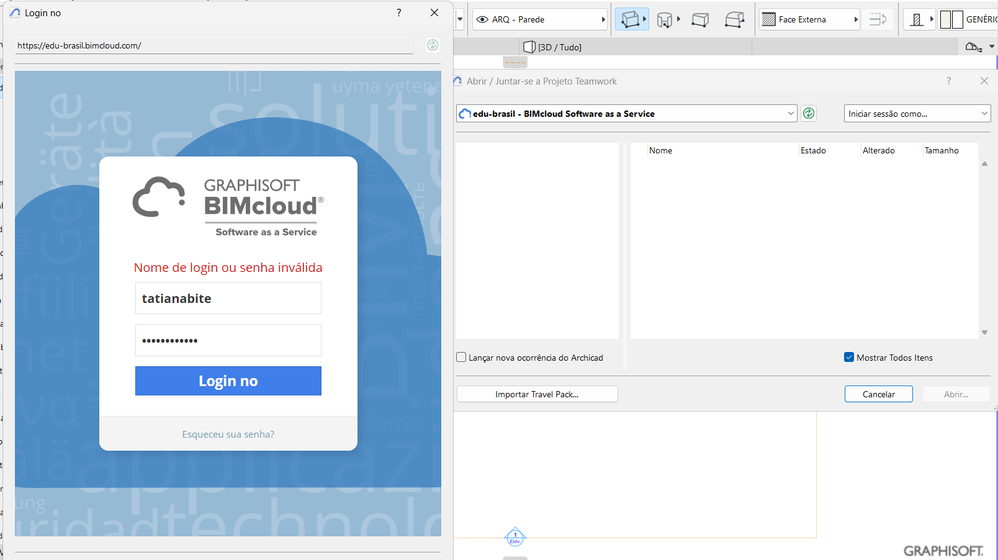Click the project list scrollbar up arrow

pos(985,164)
